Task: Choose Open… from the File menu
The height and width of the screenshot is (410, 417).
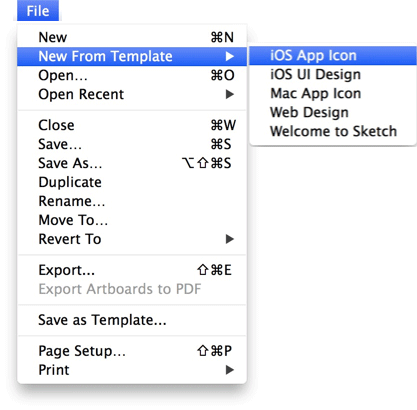Action: pyautogui.click(x=132, y=75)
